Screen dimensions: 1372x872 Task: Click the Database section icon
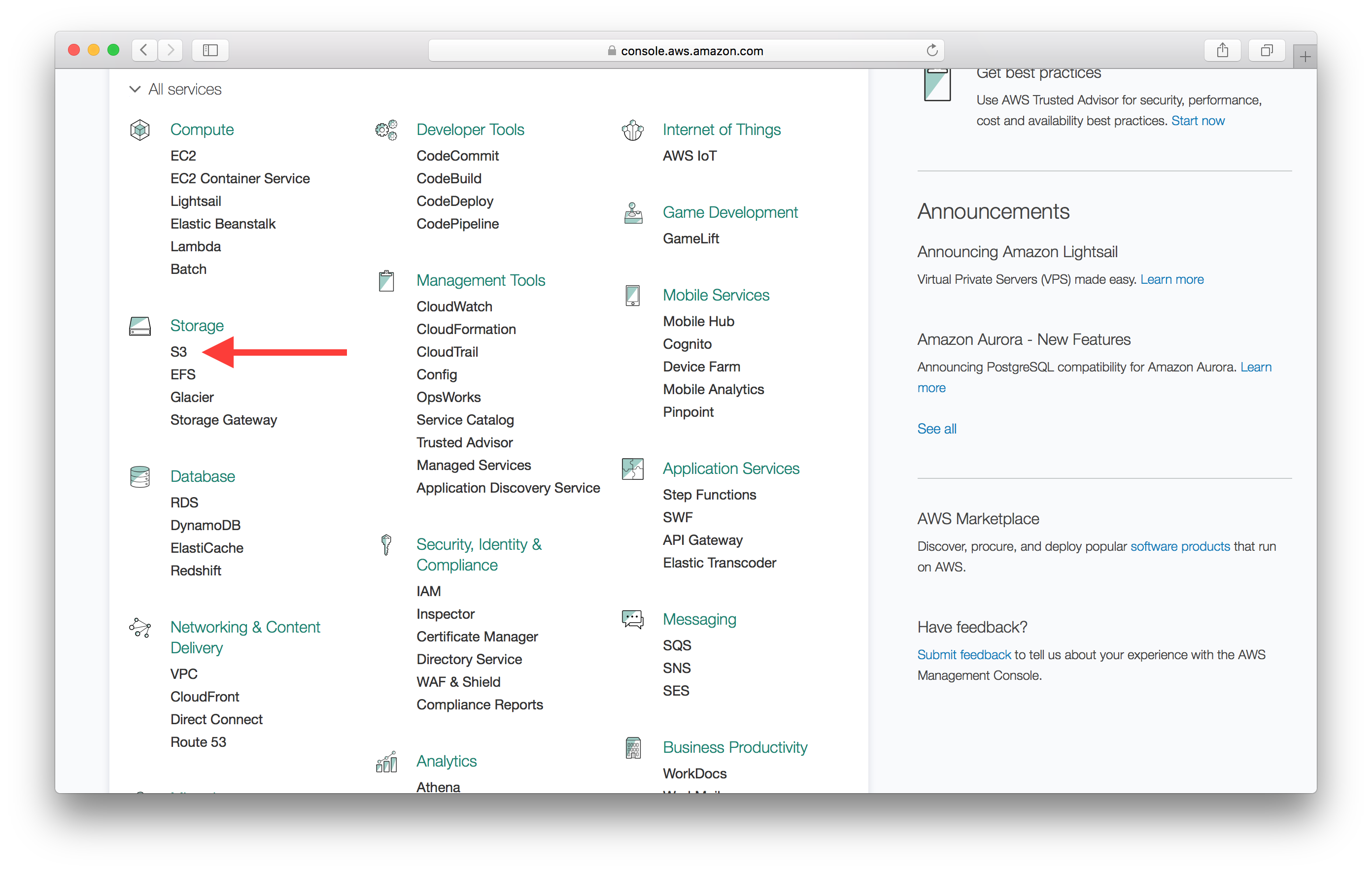coord(141,475)
